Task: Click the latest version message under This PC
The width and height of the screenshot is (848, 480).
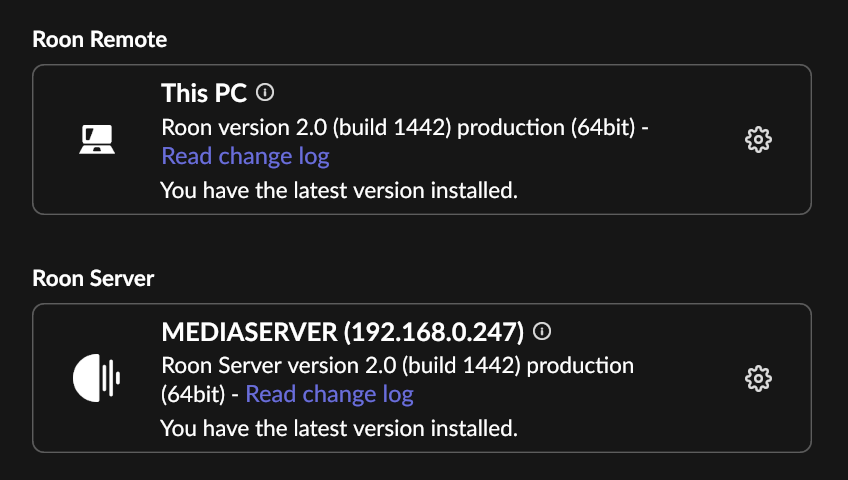Action: click(339, 190)
